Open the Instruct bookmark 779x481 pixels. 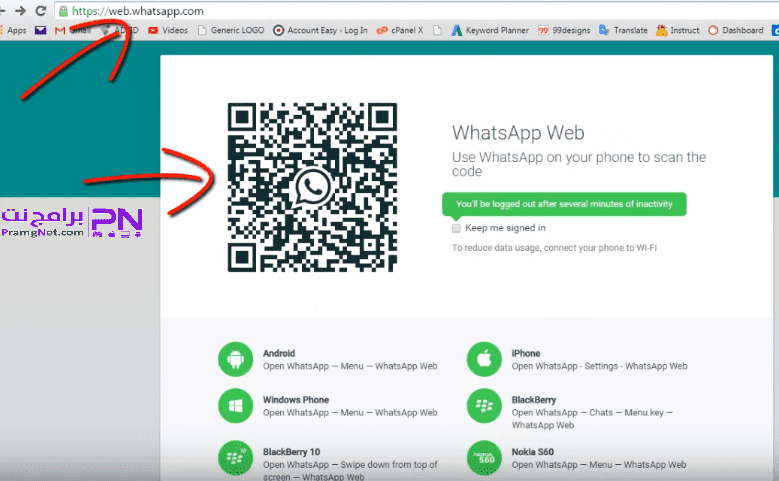coord(678,30)
